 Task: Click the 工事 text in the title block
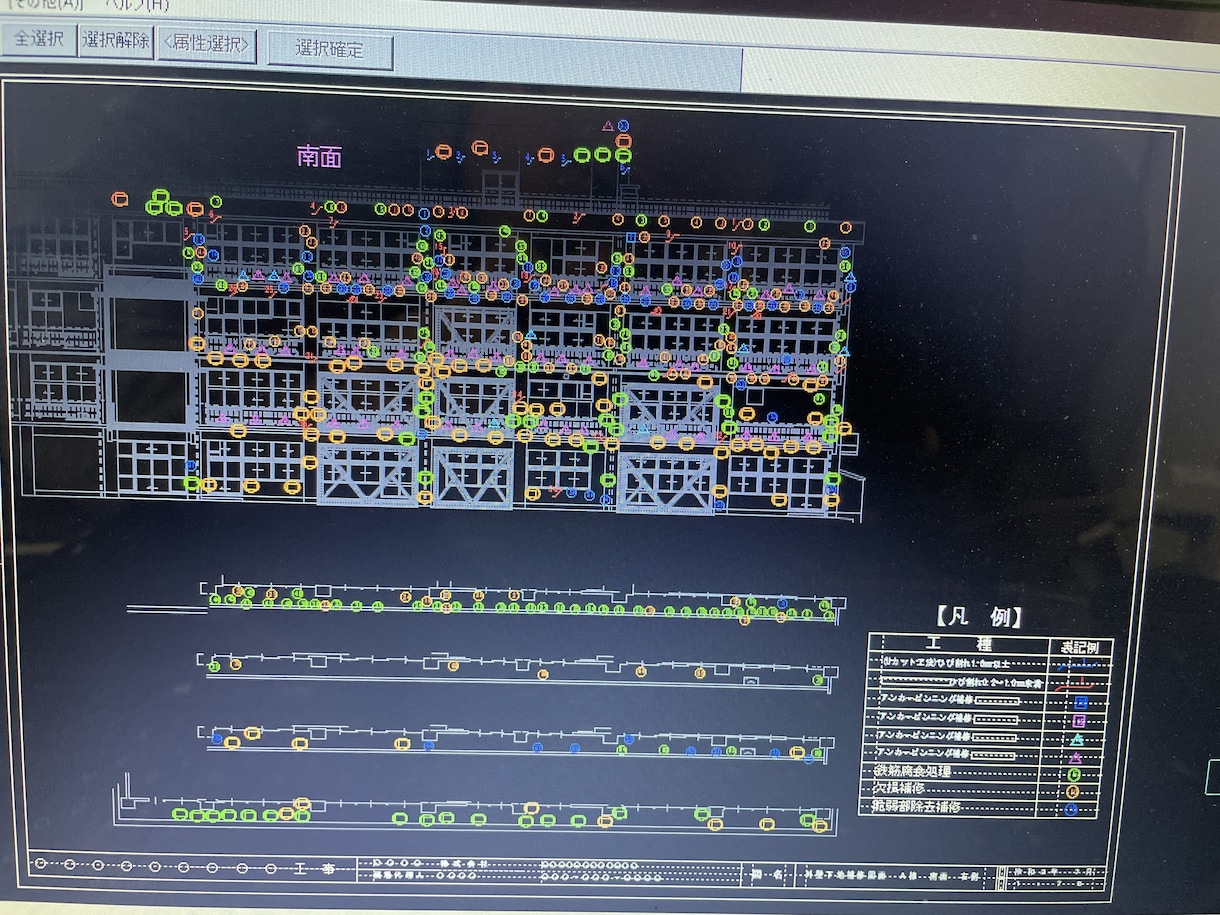(x=313, y=870)
